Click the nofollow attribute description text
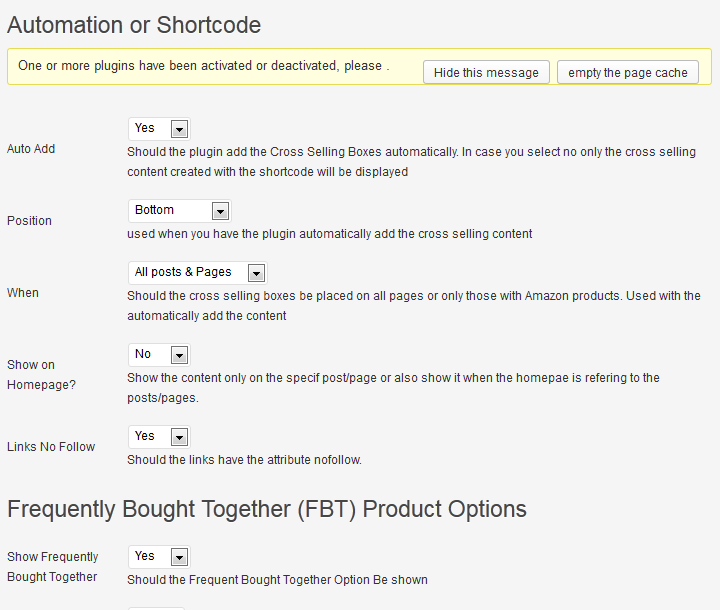Image resolution: width=720 pixels, height=610 pixels. tap(244, 460)
